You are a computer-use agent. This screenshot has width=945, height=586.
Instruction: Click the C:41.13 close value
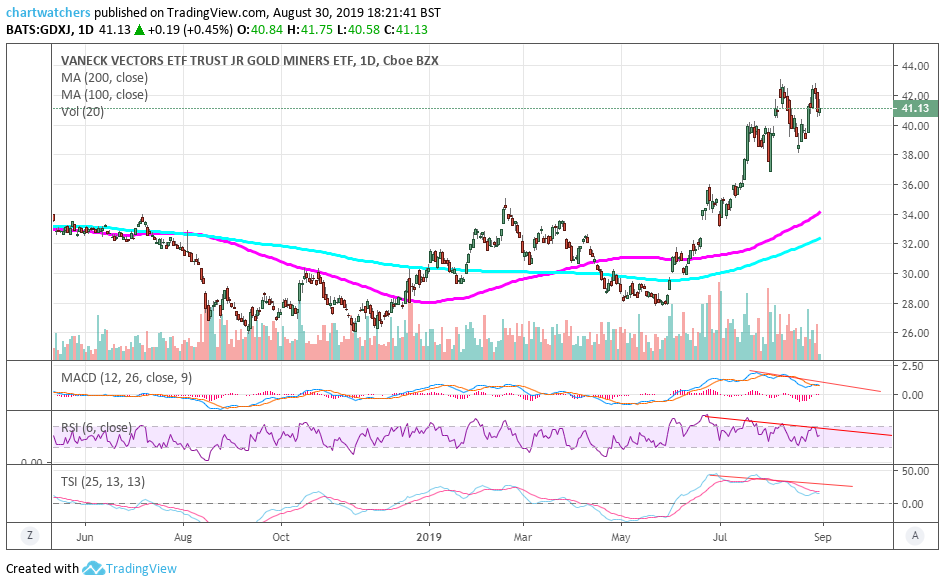click(406, 30)
